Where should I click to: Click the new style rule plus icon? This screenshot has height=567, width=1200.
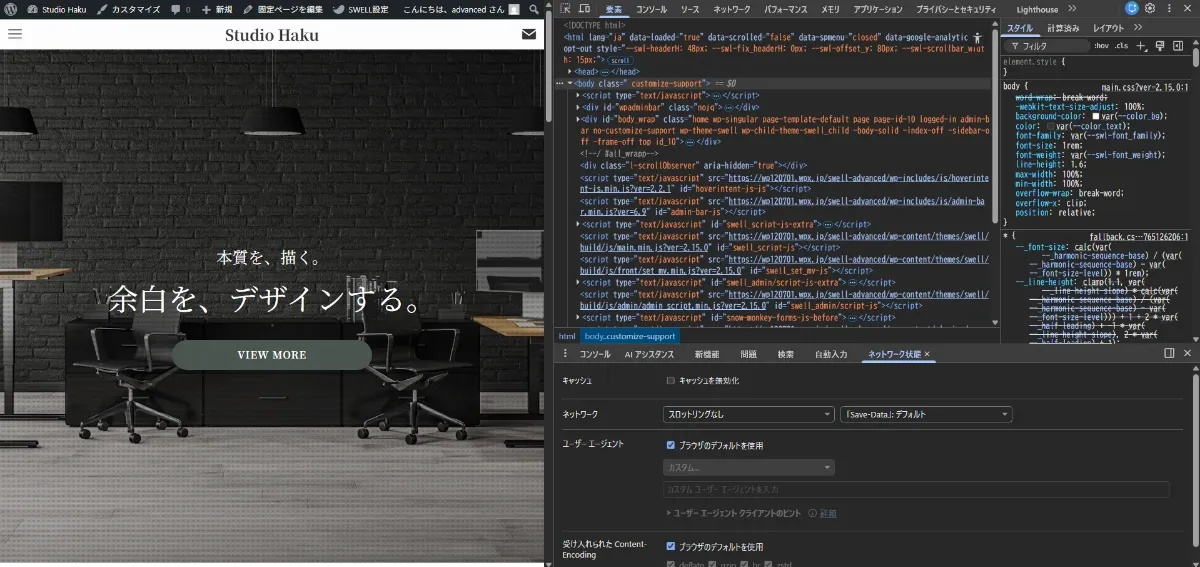pos(1141,46)
